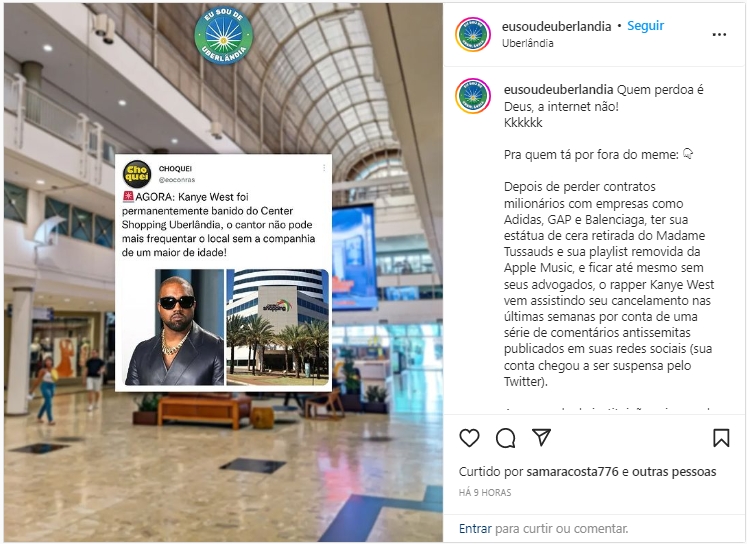This screenshot has height=544, width=747.
Task: Open samaracosta776's profile from likes
Action: click(x=572, y=472)
